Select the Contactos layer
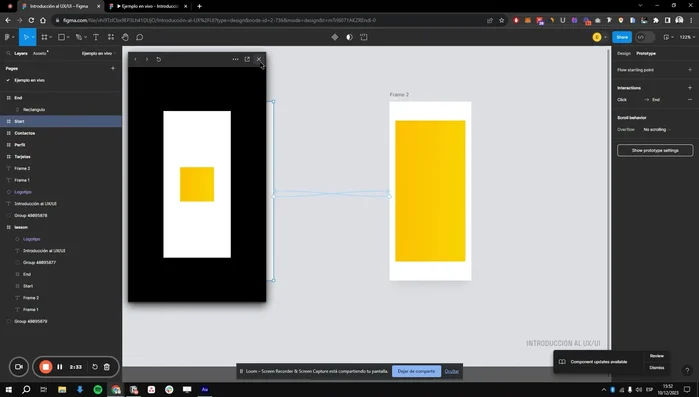This screenshot has height=397, width=699. (x=25, y=133)
